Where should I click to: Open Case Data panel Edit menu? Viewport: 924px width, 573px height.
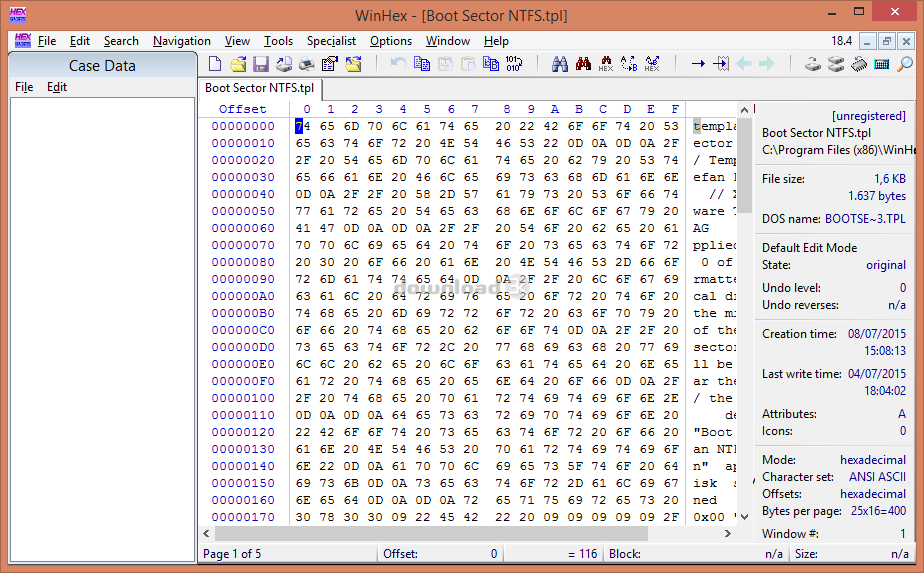[x=57, y=87]
